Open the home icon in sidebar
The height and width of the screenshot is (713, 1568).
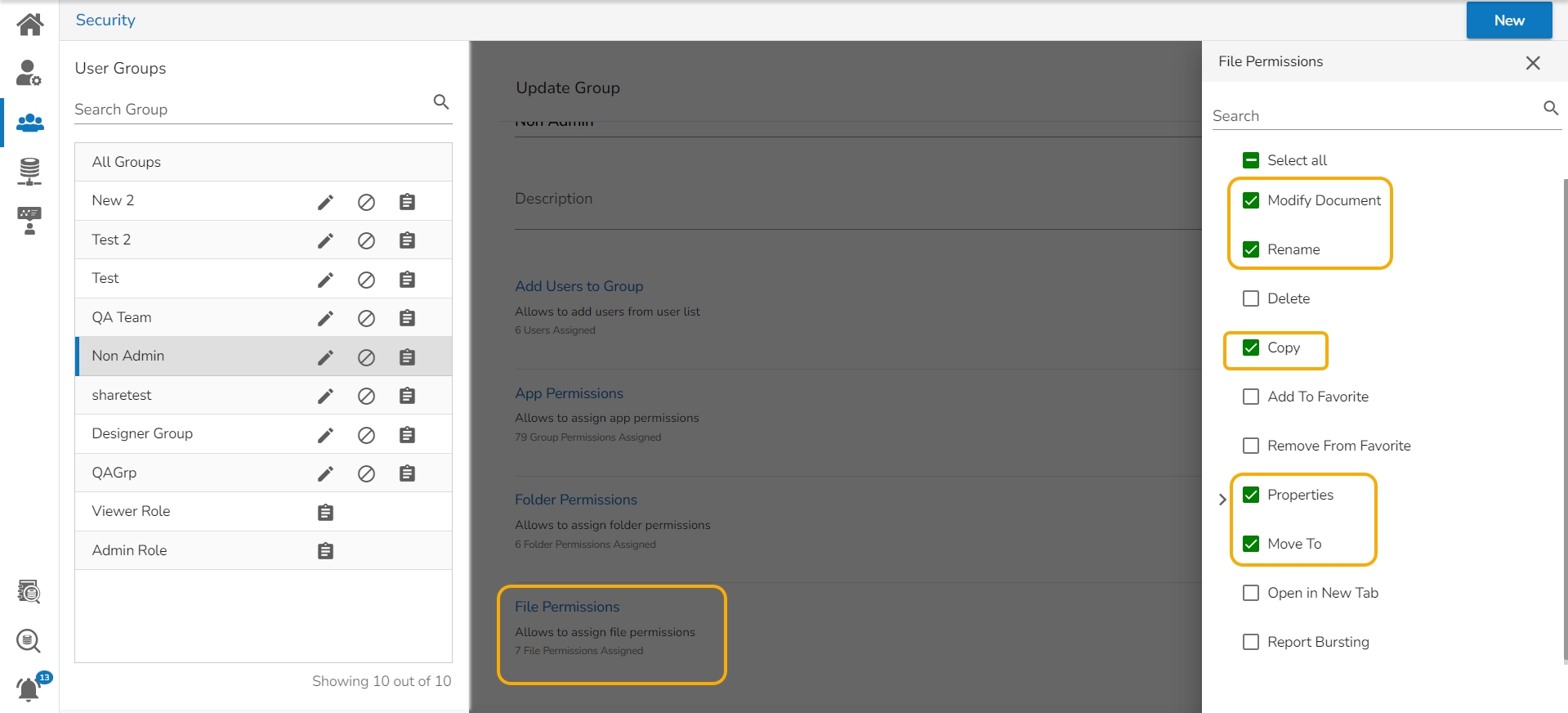(x=30, y=25)
